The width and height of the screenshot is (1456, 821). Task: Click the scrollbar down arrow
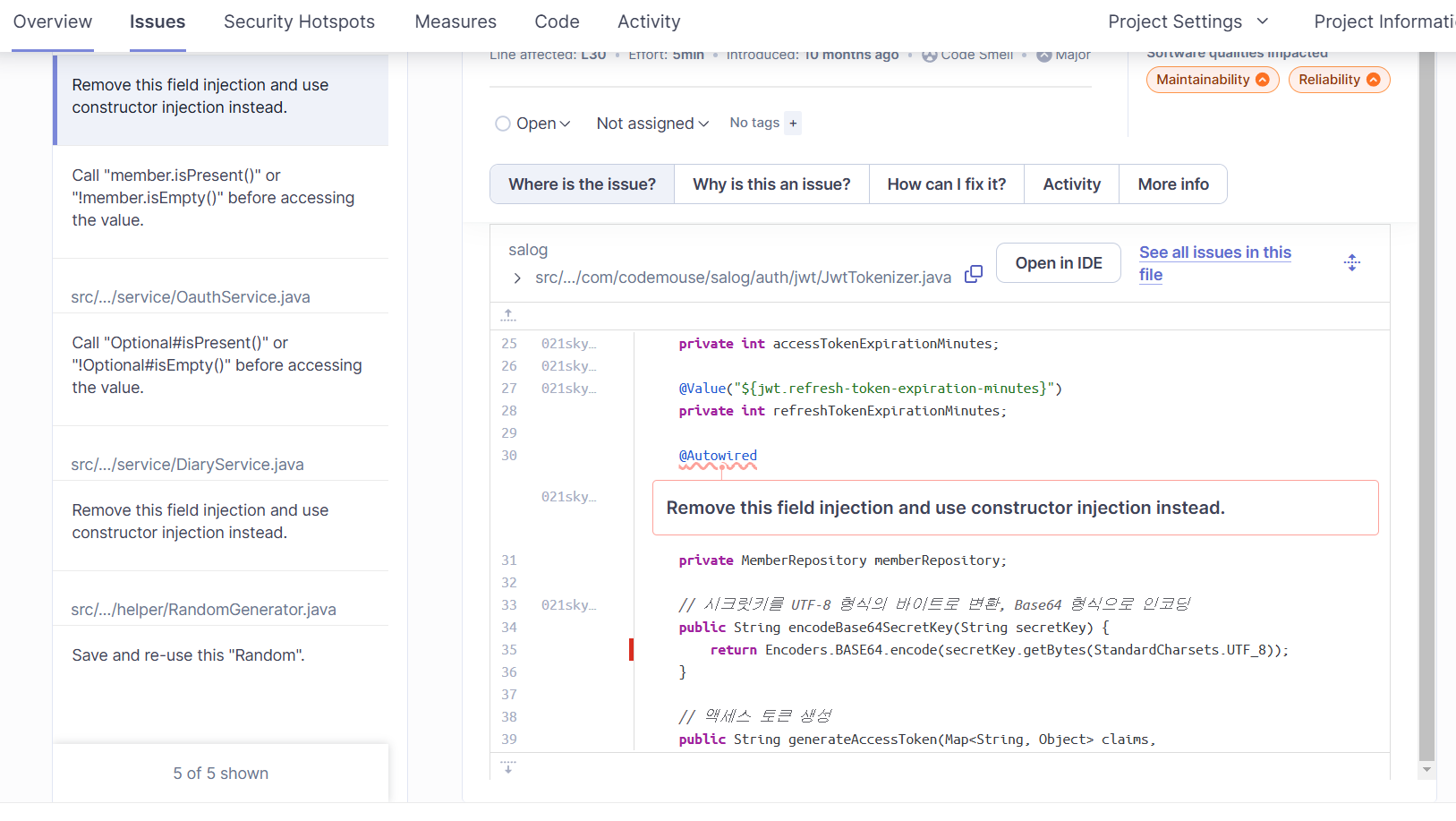(1427, 769)
